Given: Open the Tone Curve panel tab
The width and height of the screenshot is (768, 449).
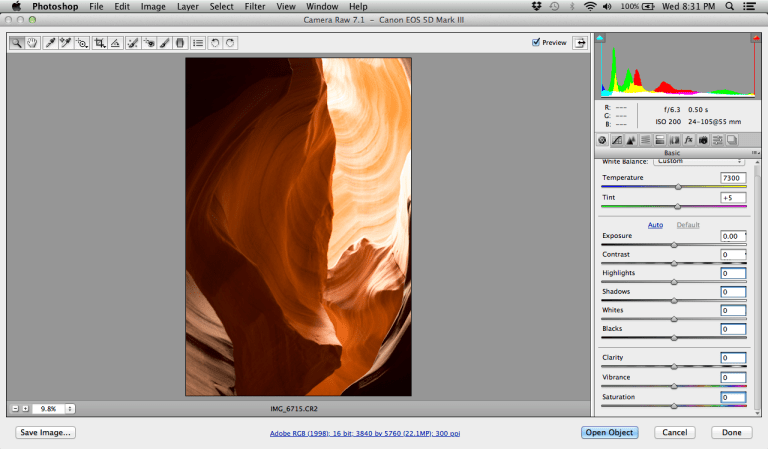Looking at the screenshot, I should [x=617, y=139].
